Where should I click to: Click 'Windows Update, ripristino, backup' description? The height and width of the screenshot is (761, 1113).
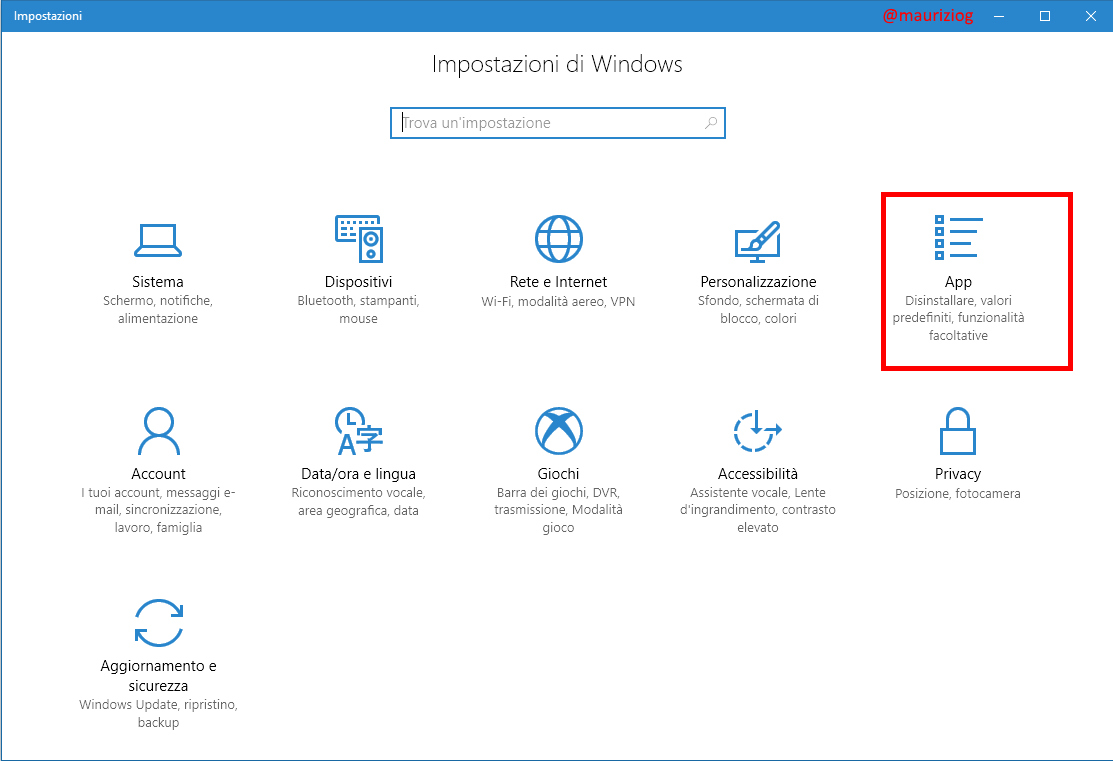click(x=158, y=713)
